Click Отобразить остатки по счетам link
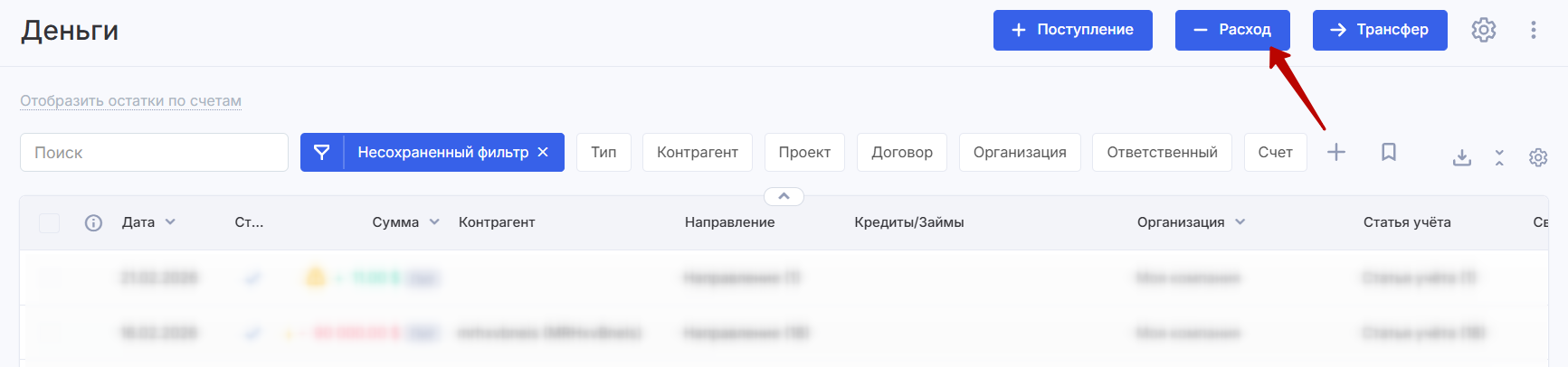This screenshot has height=367, width=1568. 131,100
